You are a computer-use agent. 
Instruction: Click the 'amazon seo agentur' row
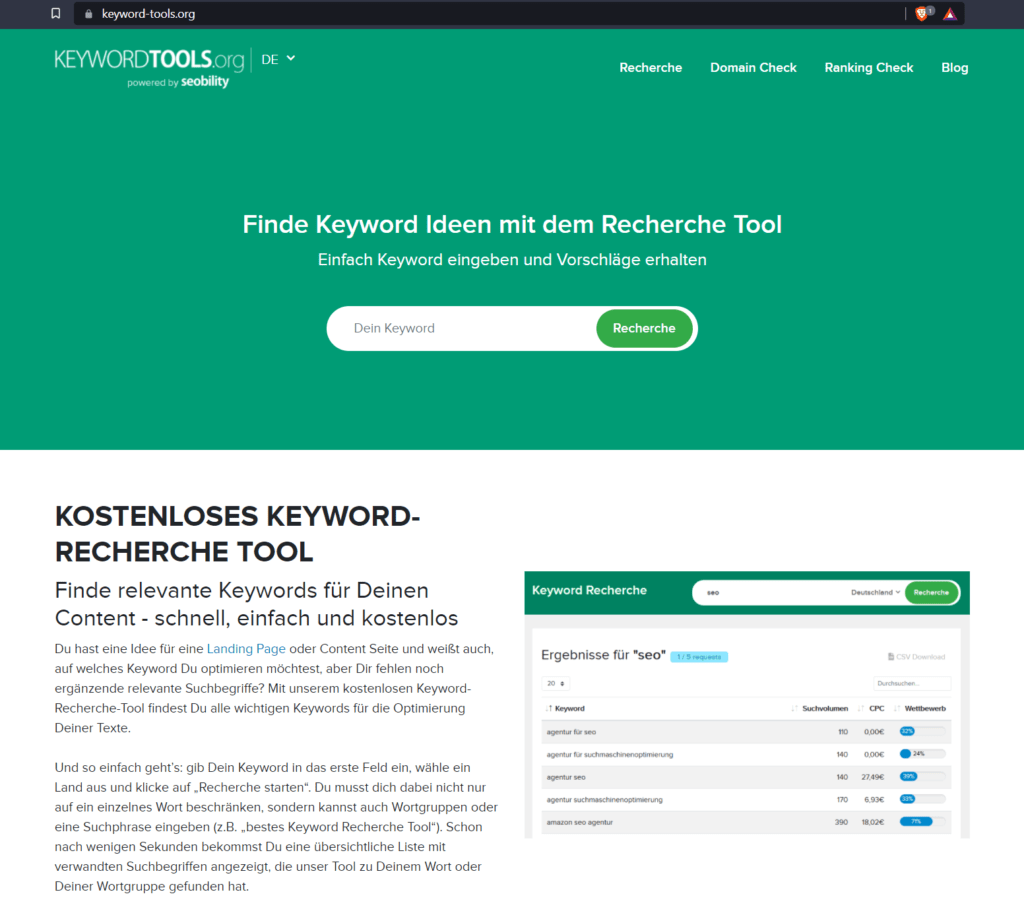pos(746,822)
